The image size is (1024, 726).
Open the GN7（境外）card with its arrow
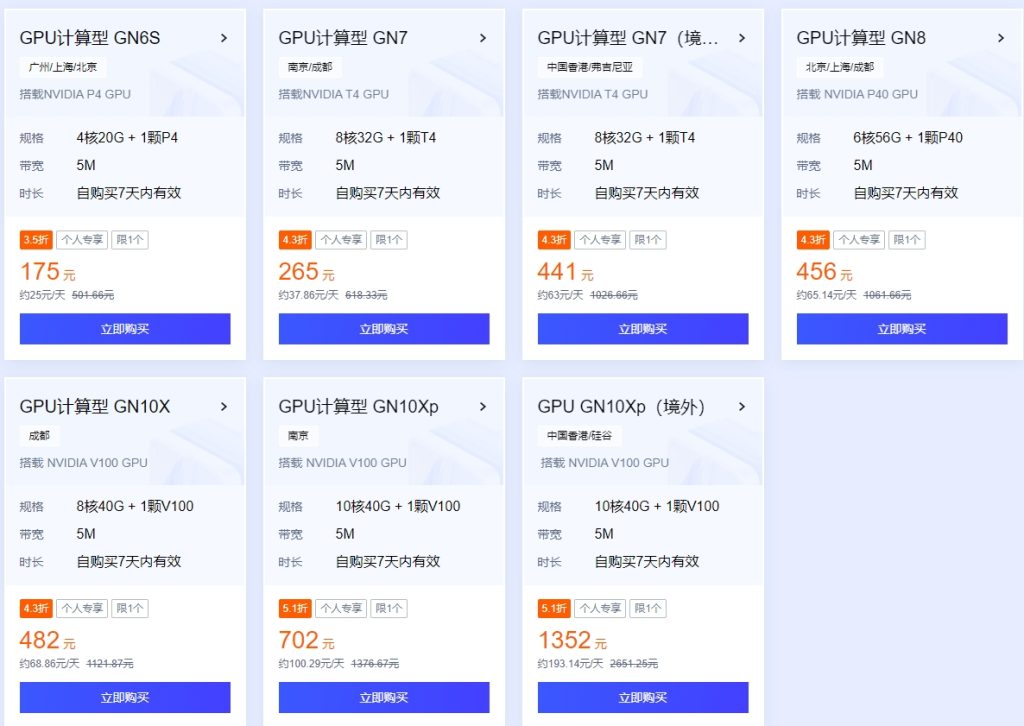741,38
